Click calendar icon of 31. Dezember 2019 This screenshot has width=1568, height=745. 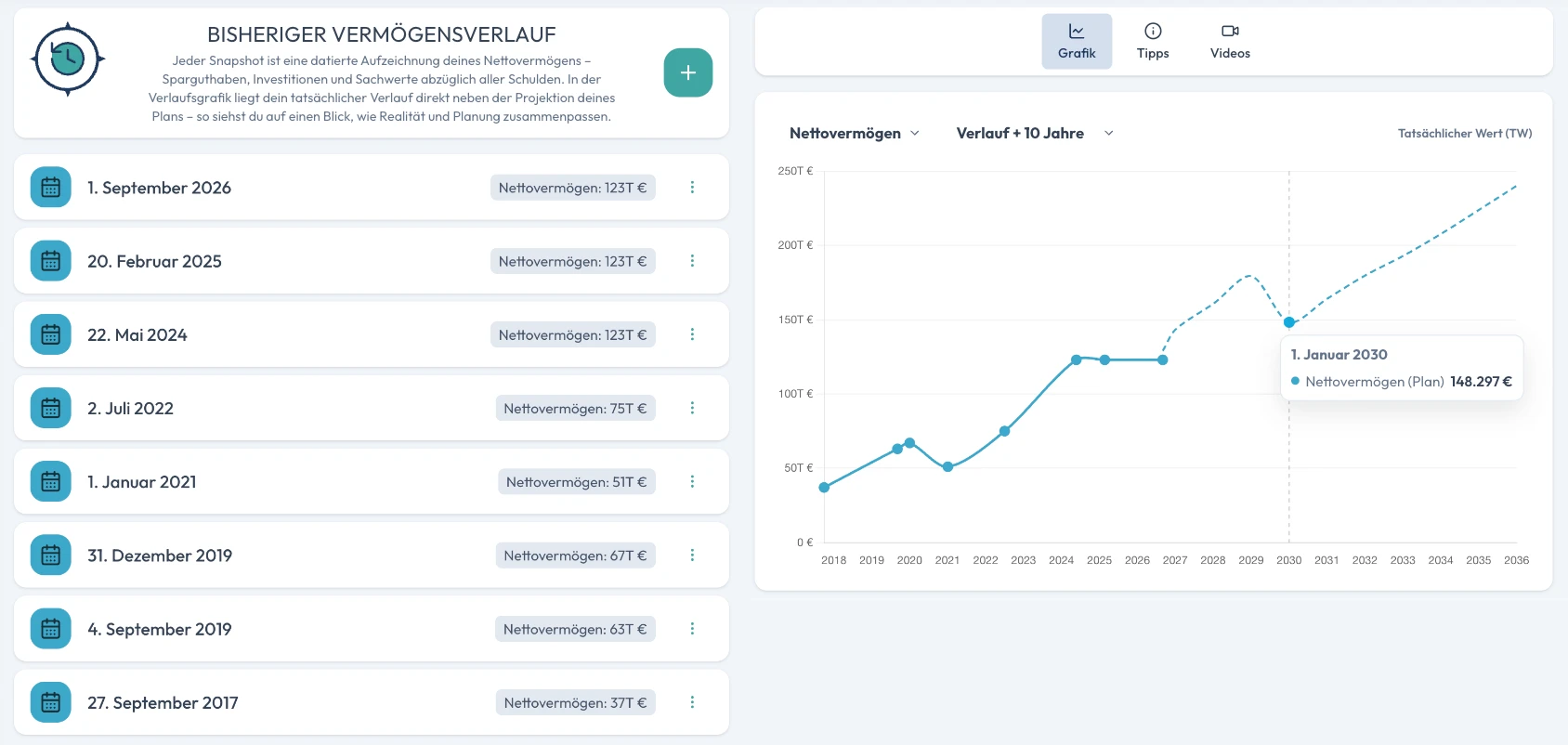[x=50, y=555]
